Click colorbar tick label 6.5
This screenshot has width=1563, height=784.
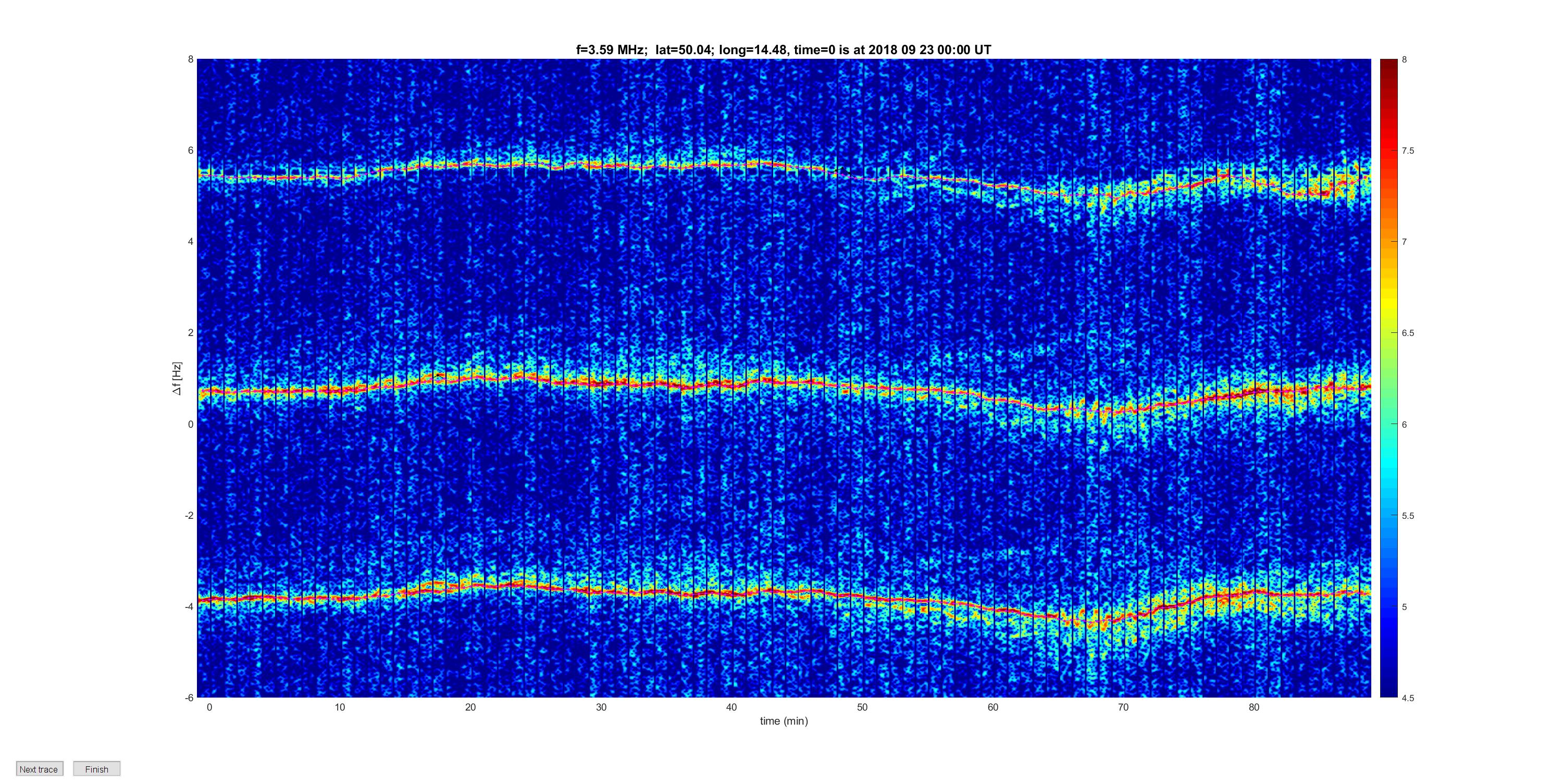coord(1408,333)
